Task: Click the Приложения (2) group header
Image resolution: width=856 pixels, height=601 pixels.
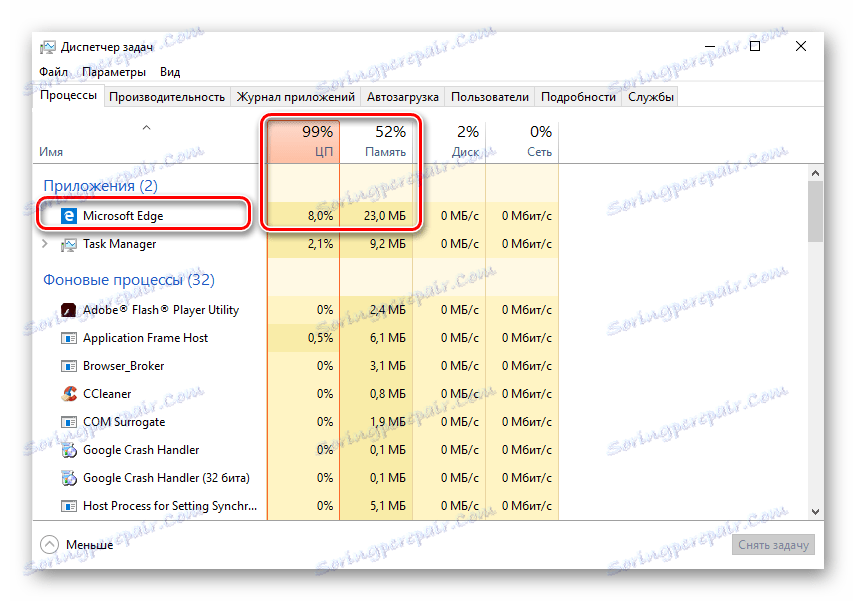Action: click(x=100, y=186)
